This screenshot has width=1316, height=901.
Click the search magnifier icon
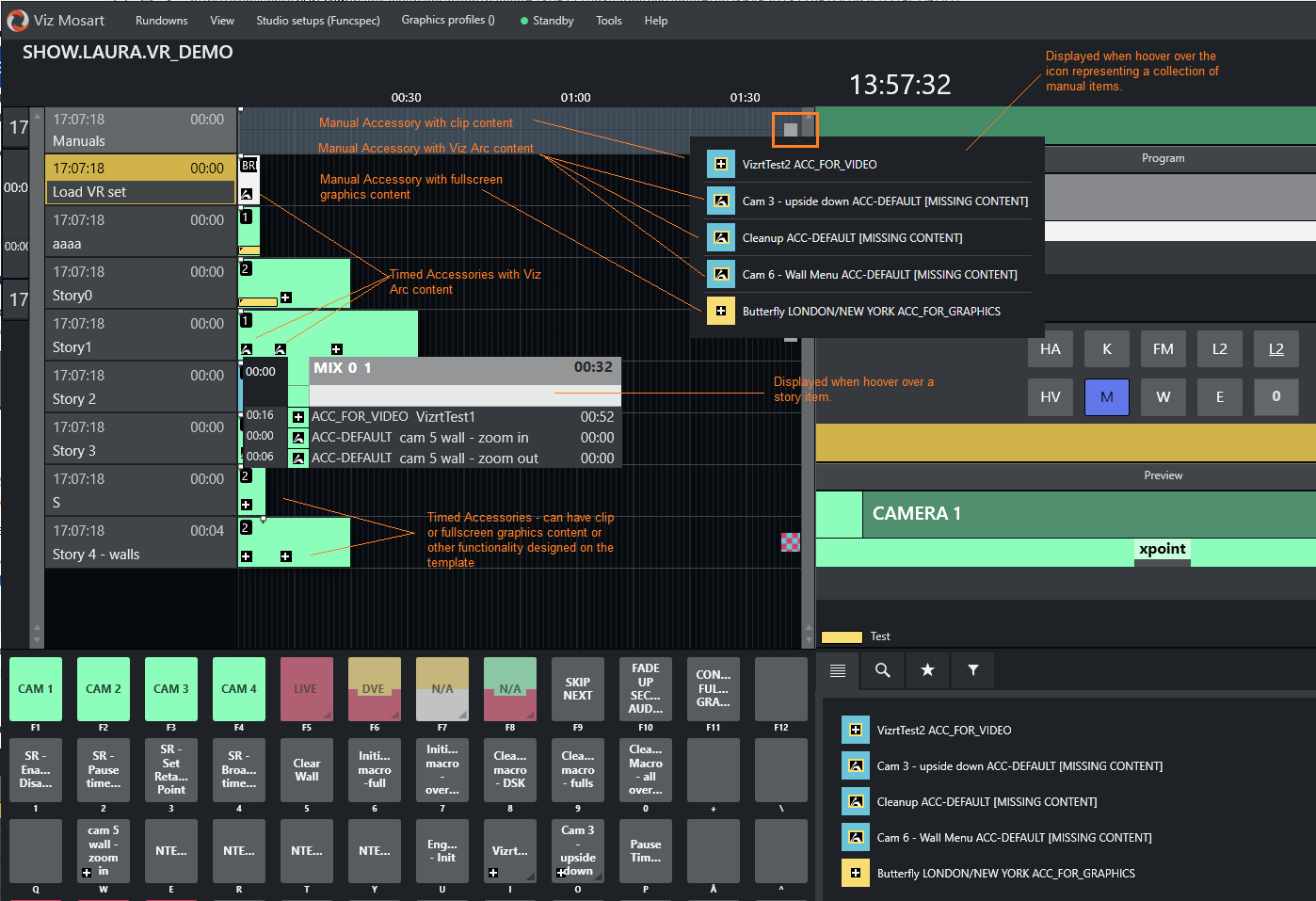click(x=882, y=670)
